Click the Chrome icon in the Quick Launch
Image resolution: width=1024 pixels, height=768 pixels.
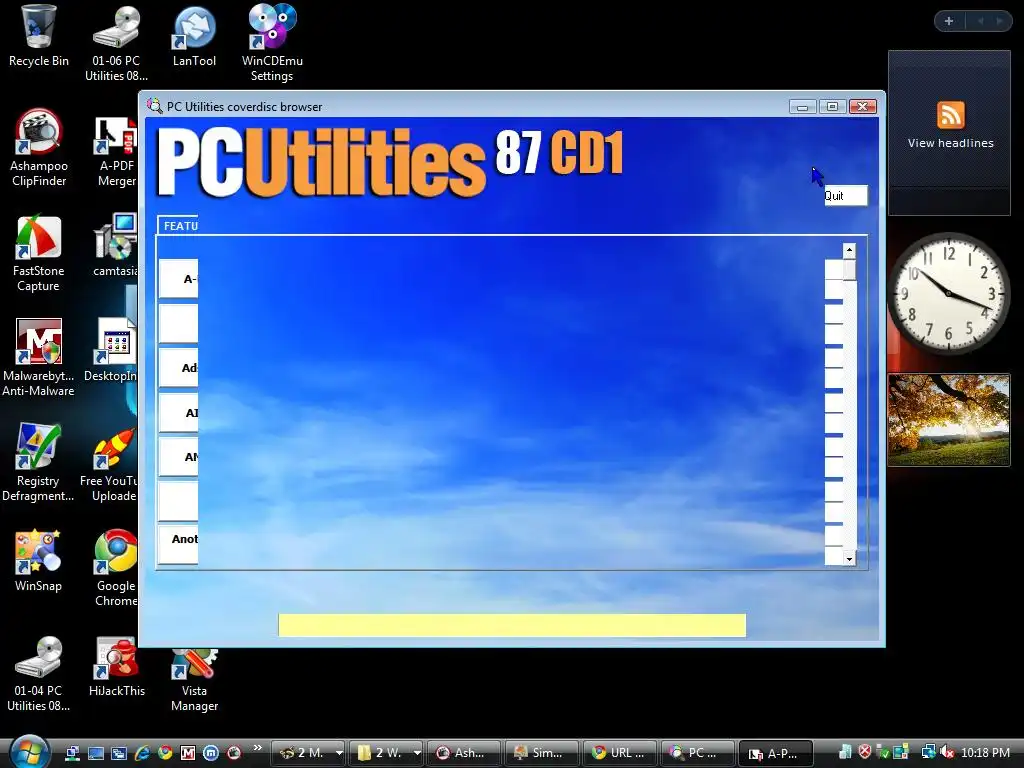pos(165,753)
